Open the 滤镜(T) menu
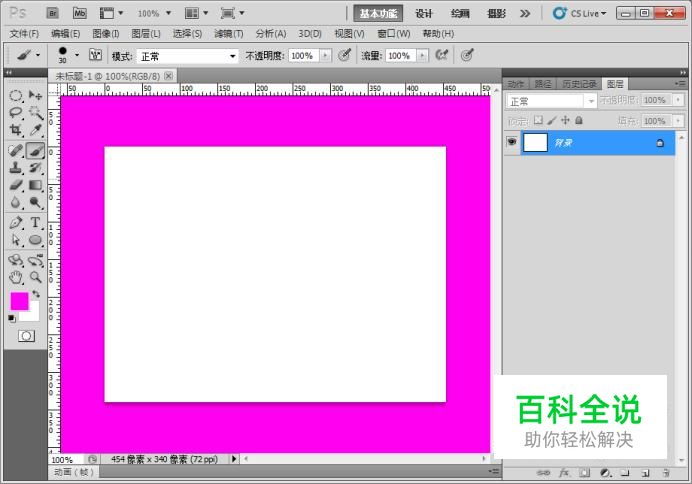This screenshot has height=484, width=692. point(229,34)
